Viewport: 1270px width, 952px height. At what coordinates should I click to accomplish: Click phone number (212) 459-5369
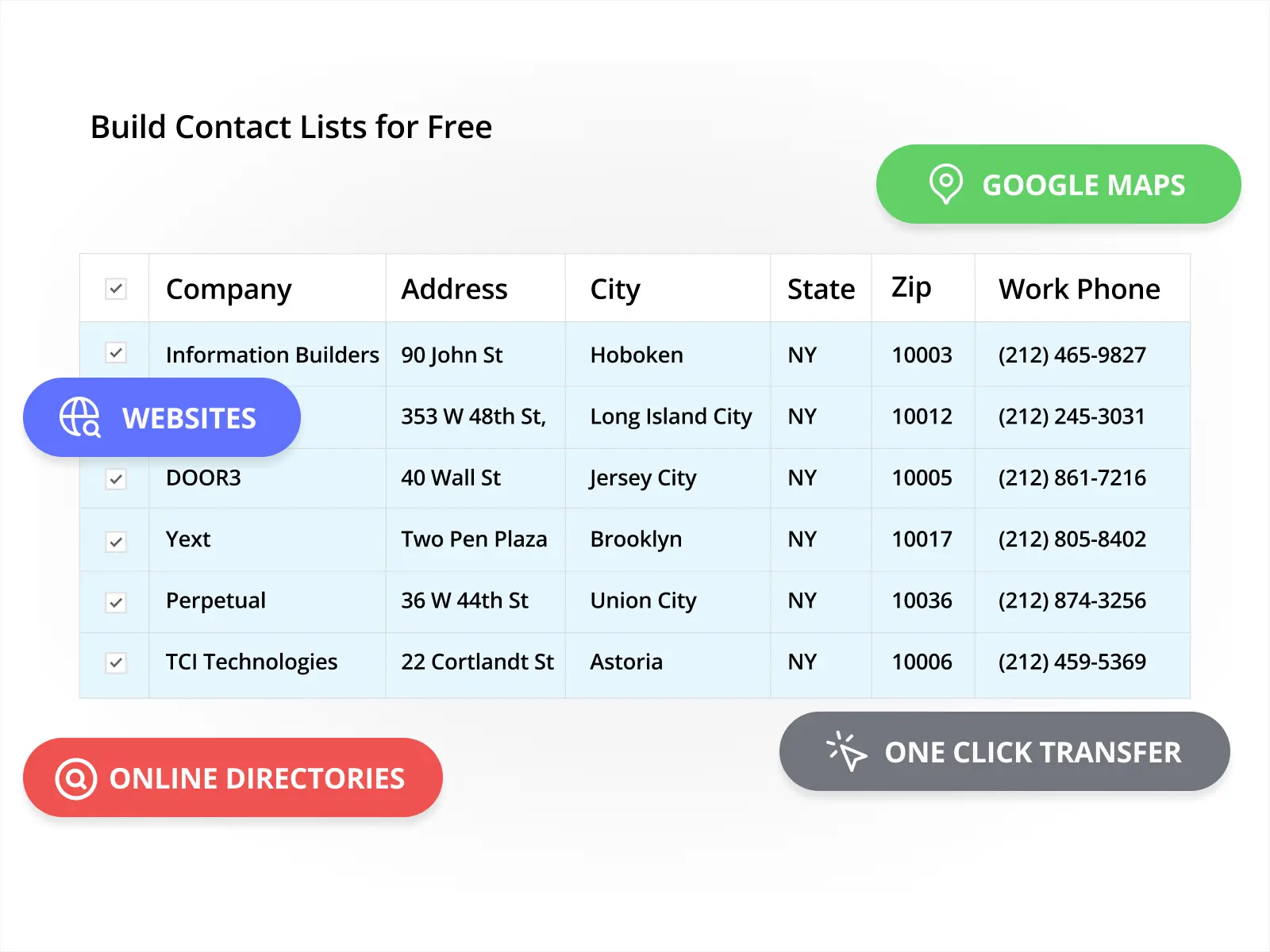(1072, 662)
